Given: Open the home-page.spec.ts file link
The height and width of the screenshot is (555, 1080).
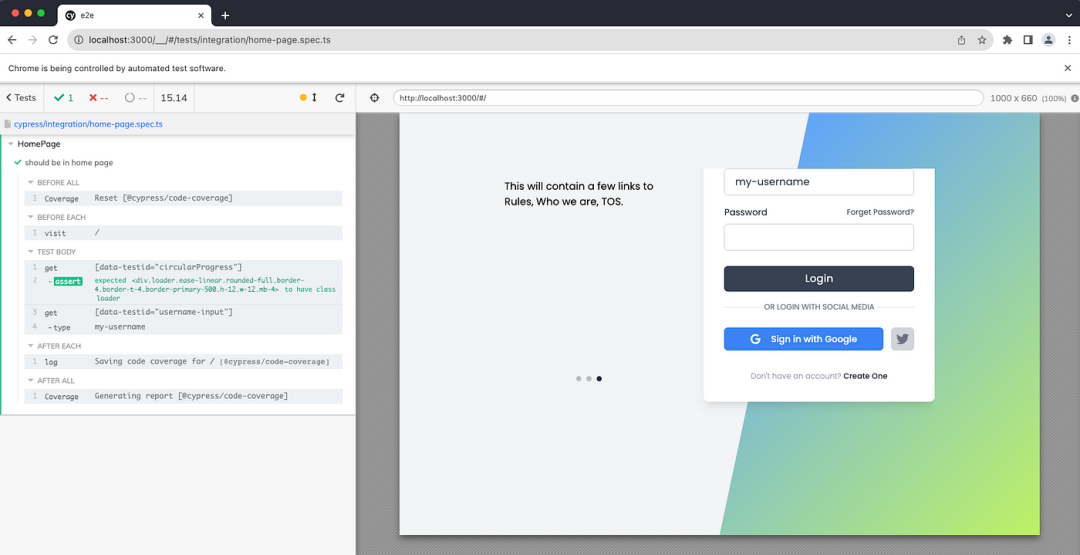Looking at the screenshot, I should (x=88, y=125).
